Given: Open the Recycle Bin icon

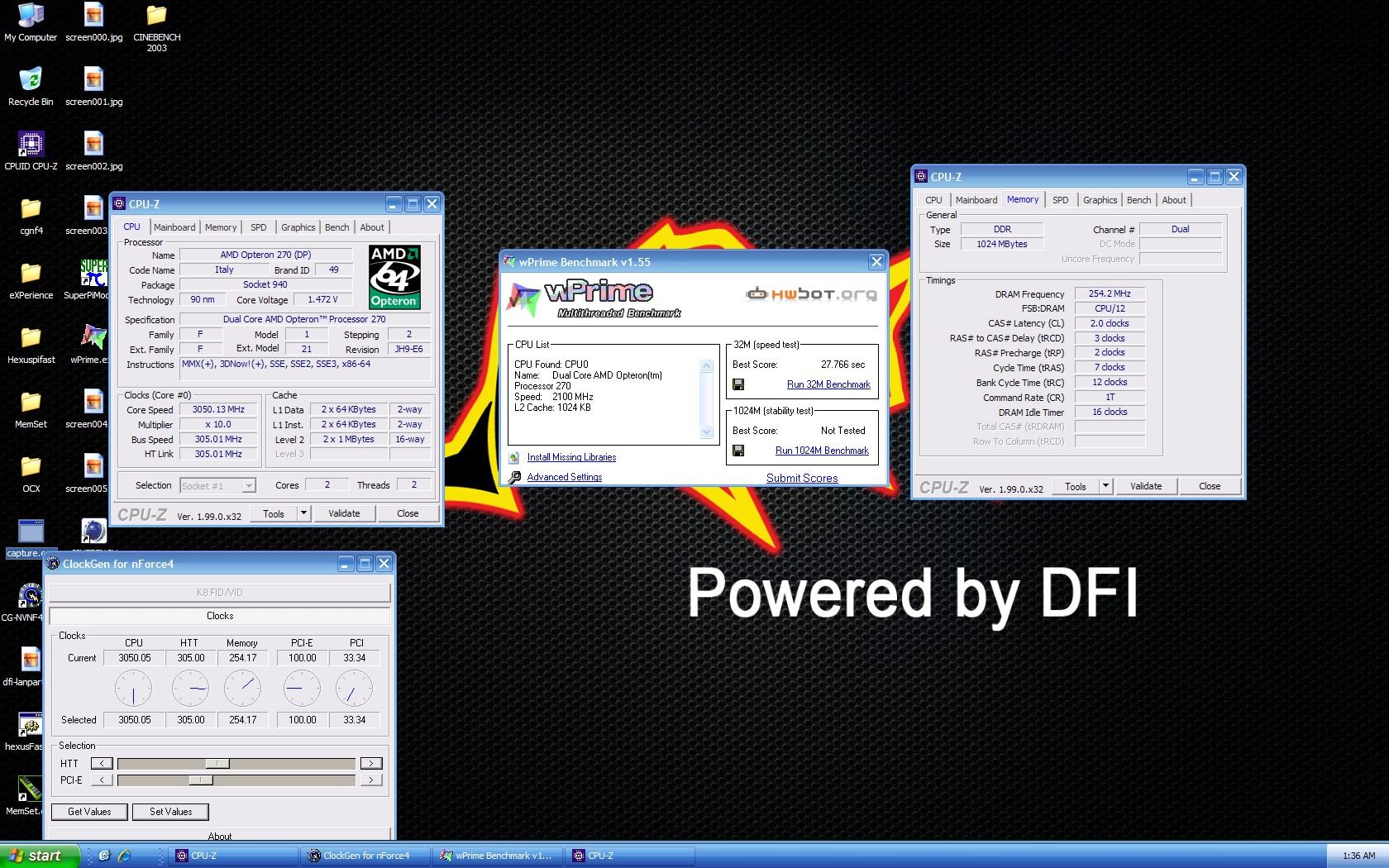Looking at the screenshot, I should pyautogui.click(x=31, y=87).
